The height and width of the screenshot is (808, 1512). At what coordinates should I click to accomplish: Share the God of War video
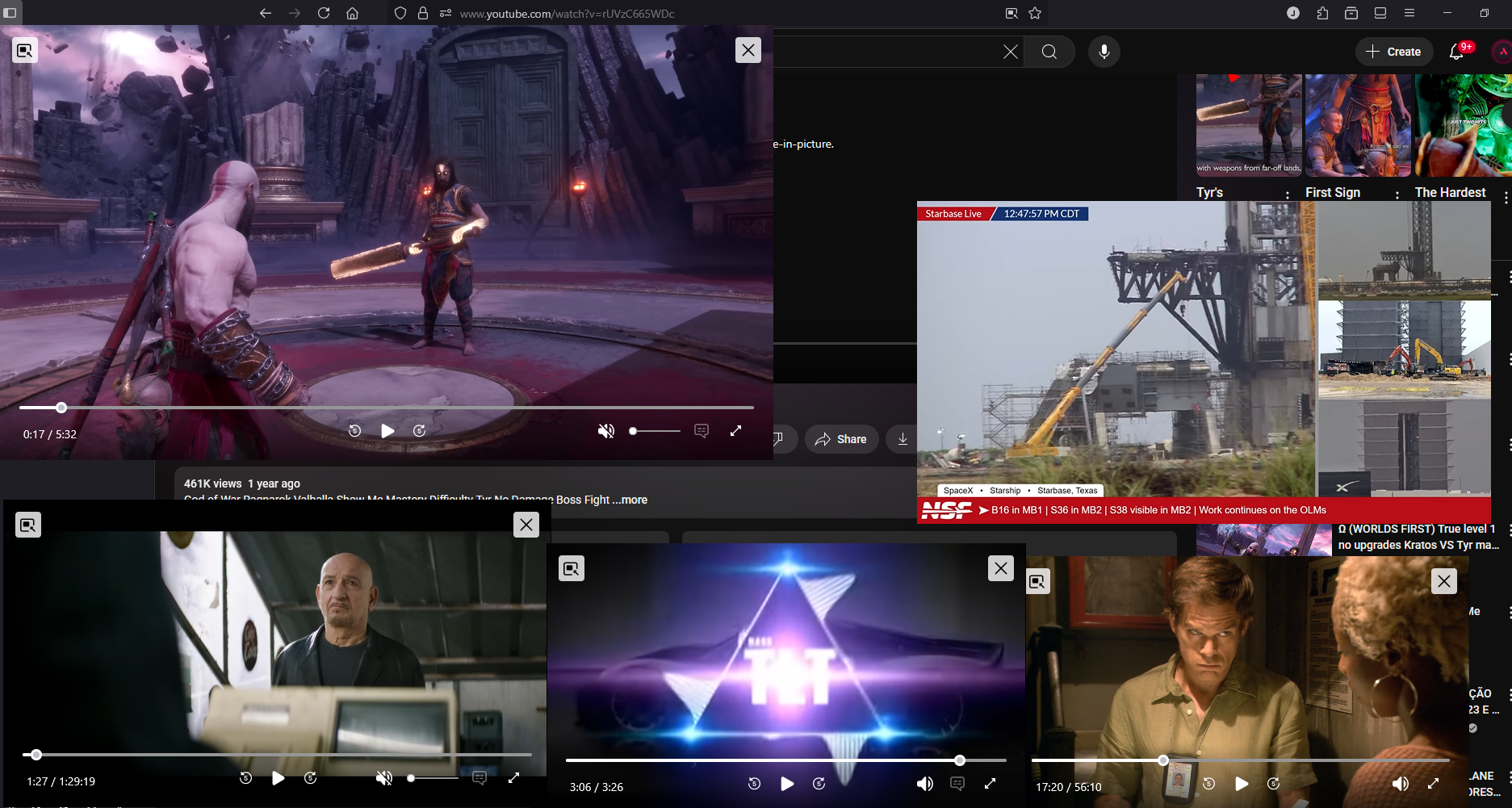tap(841, 439)
